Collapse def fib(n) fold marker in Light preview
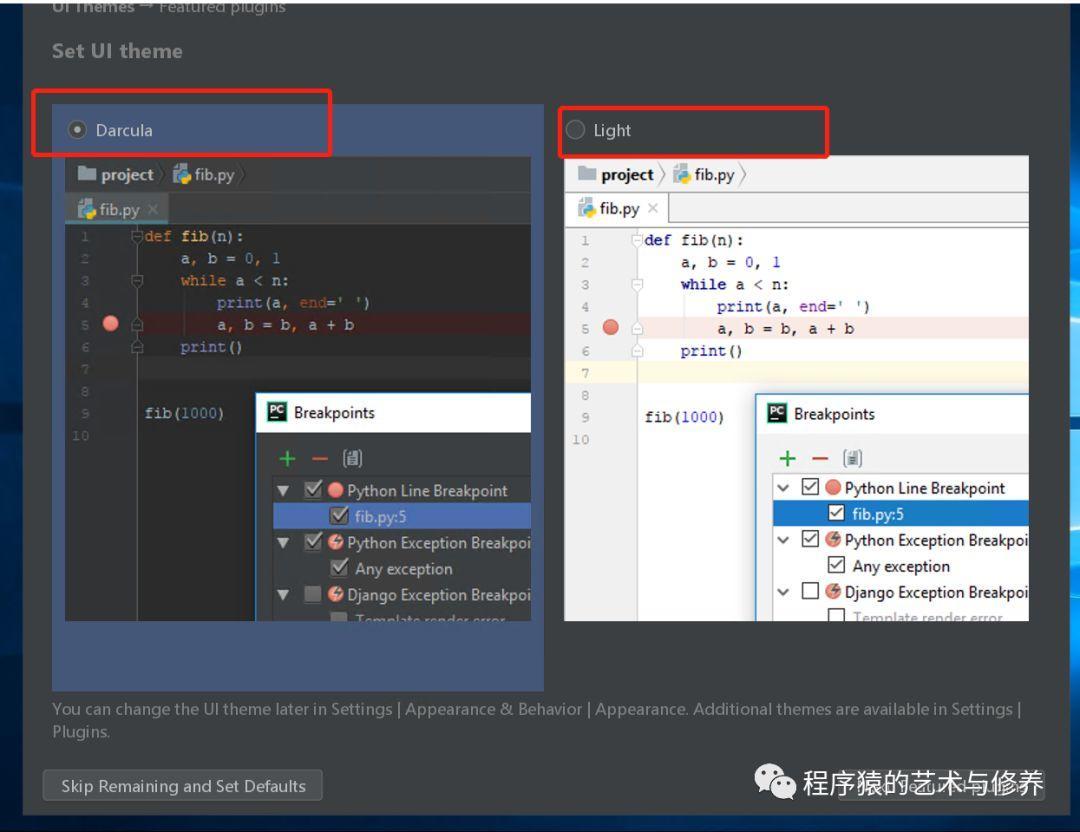 [637, 240]
